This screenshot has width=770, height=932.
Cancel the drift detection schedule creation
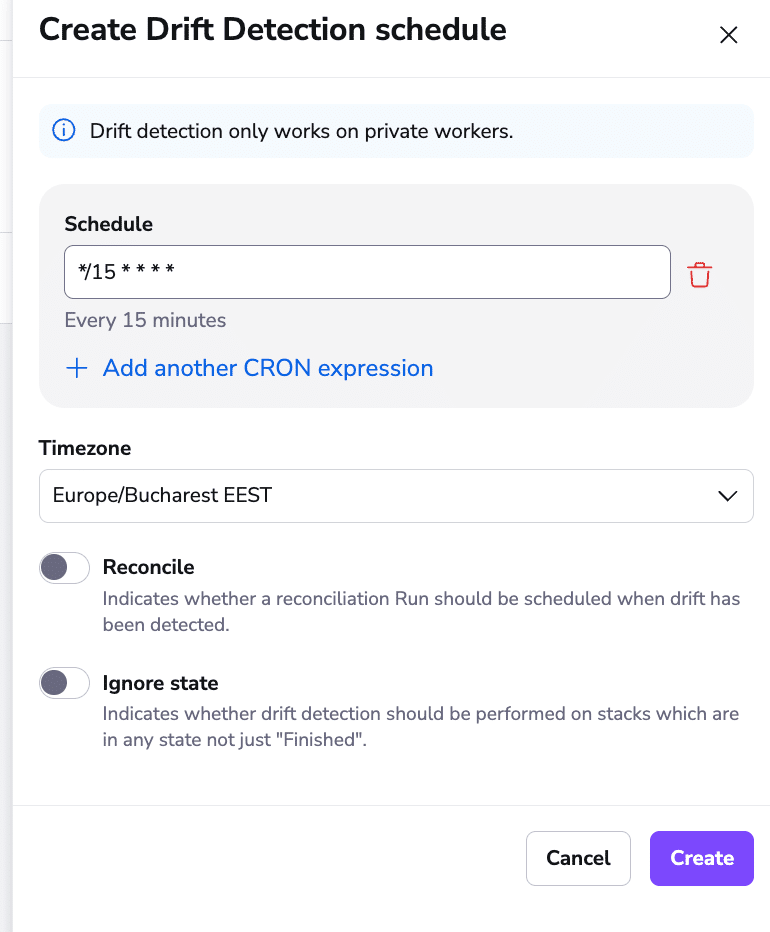tap(578, 858)
